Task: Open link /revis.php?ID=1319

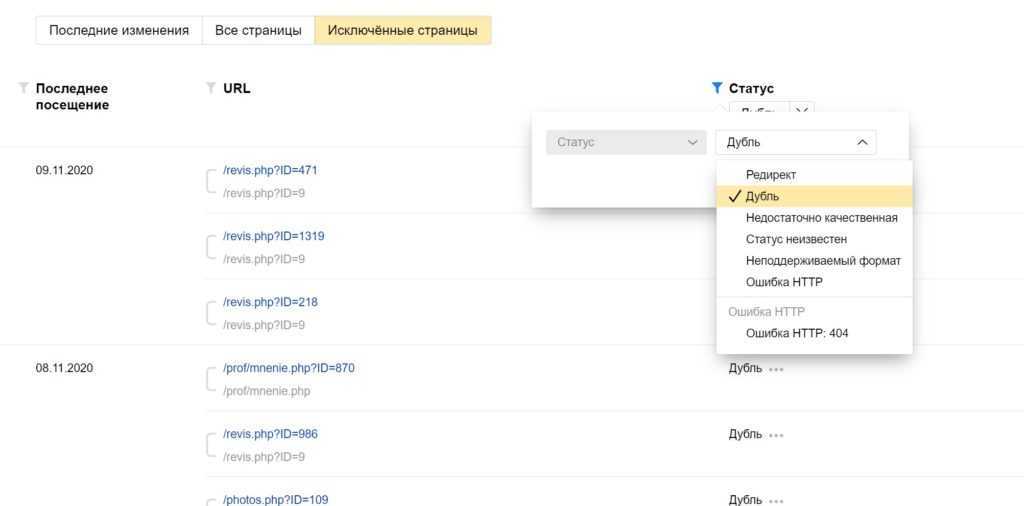Action: (x=273, y=236)
